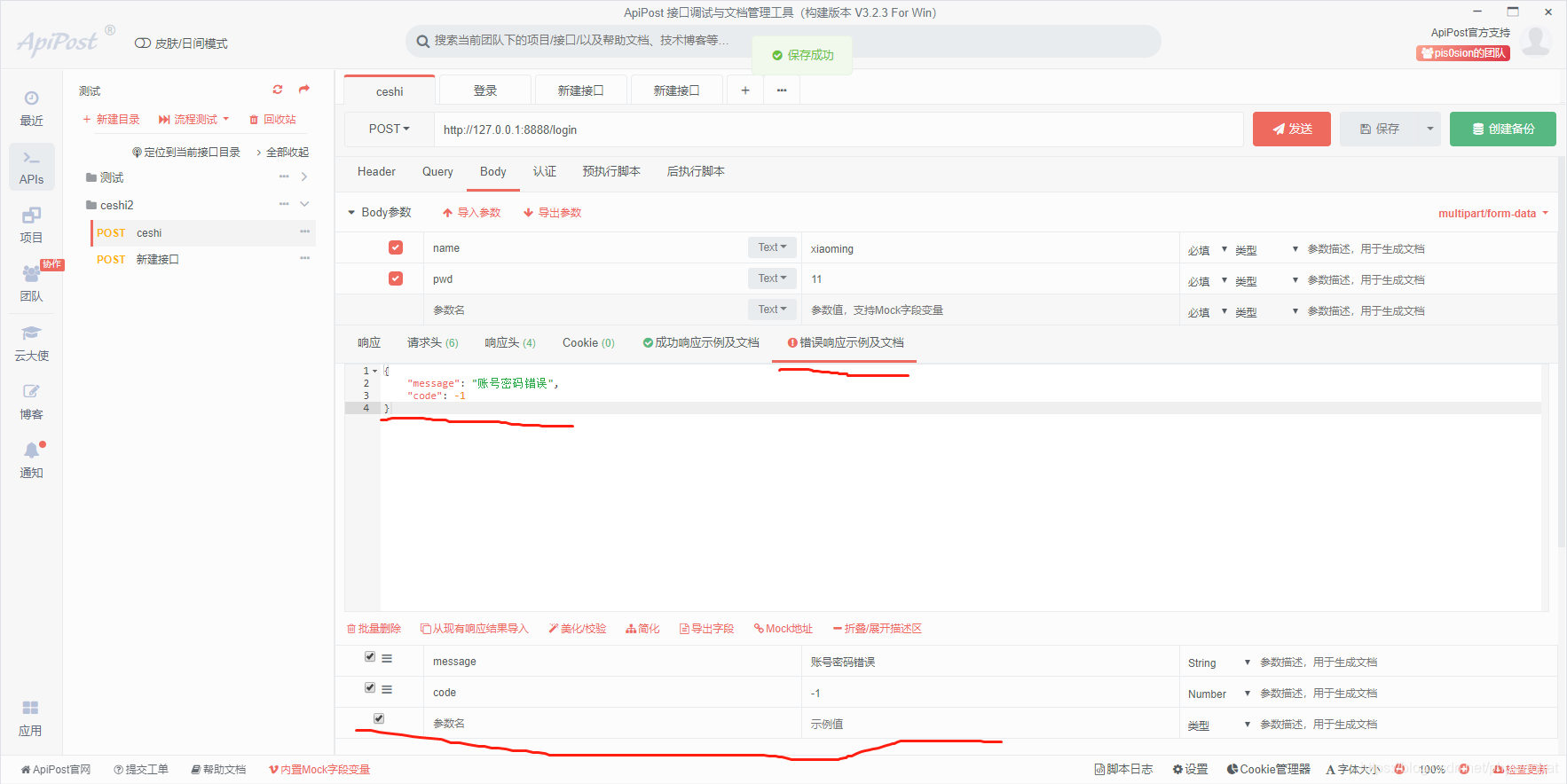Open the multipart/form-data dropdown
The height and width of the screenshot is (784, 1567).
click(1492, 214)
